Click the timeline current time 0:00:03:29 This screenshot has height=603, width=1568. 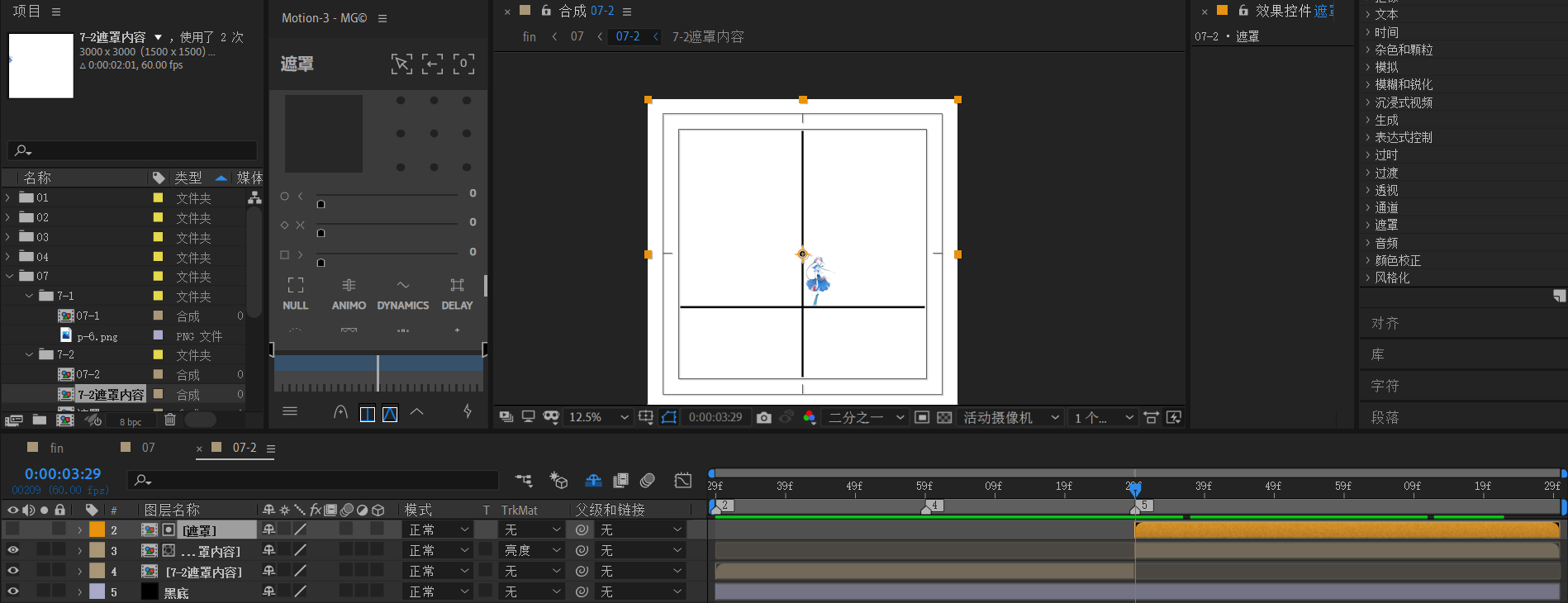click(x=63, y=474)
